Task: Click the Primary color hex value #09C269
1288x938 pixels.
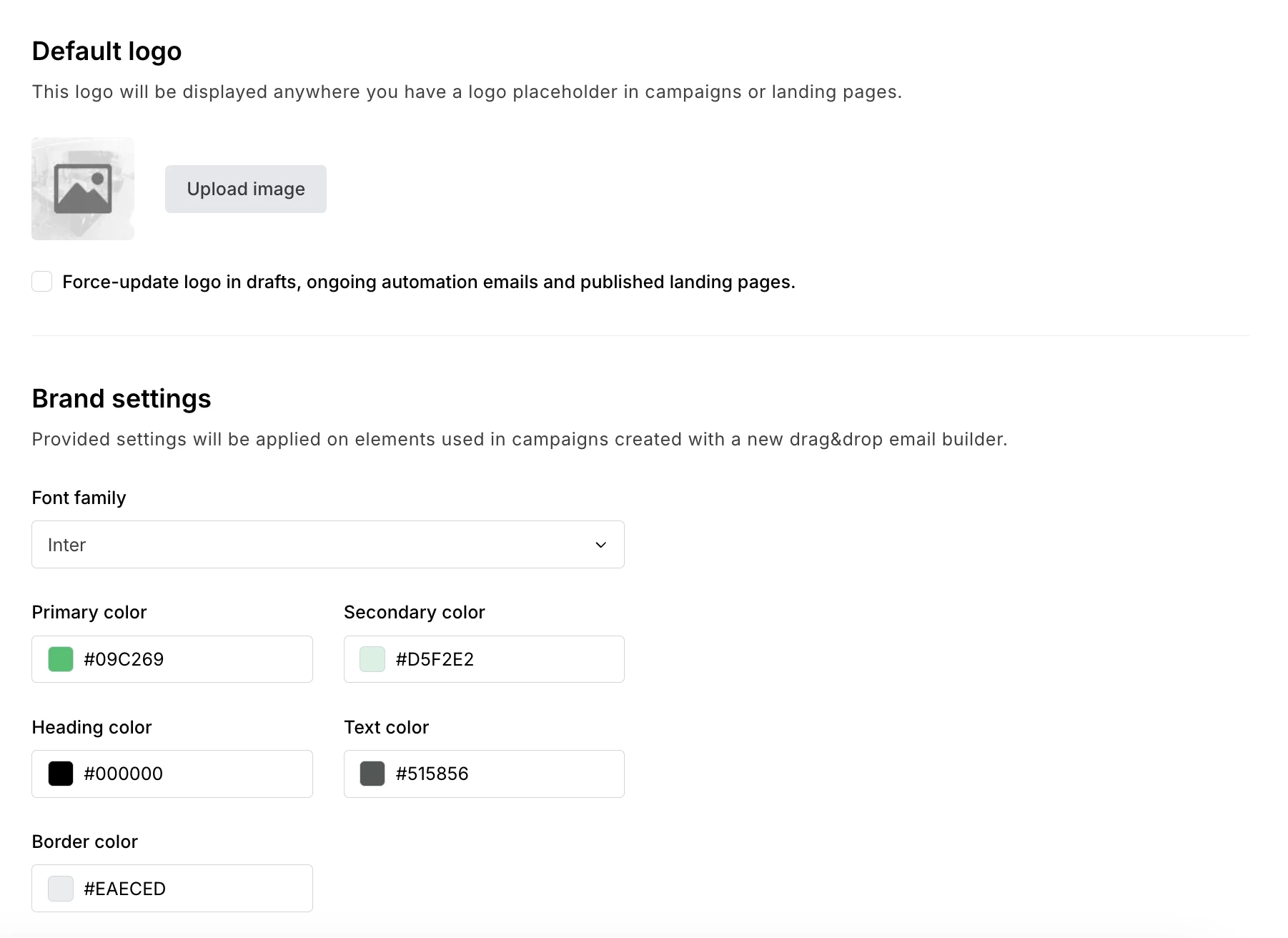Action: point(124,659)
